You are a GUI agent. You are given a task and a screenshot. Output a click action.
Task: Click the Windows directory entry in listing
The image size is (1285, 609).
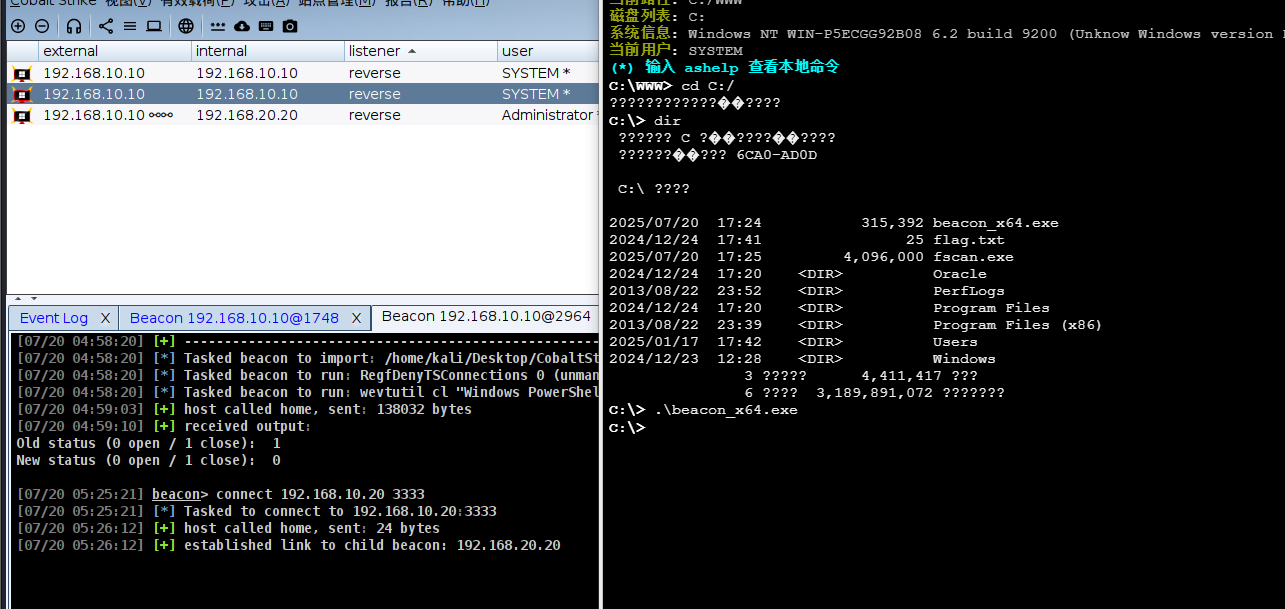click(964, 359)
